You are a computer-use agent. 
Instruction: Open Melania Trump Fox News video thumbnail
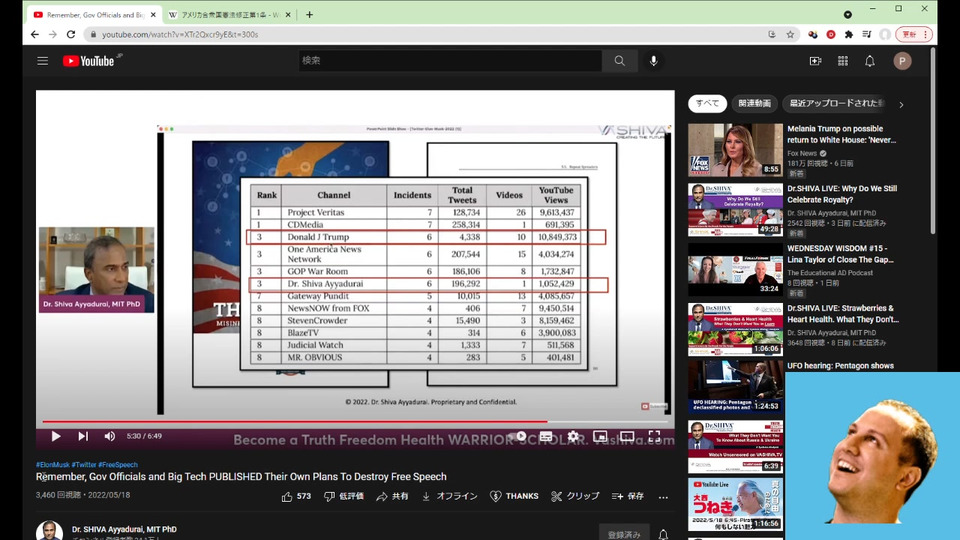pos(735,150)
